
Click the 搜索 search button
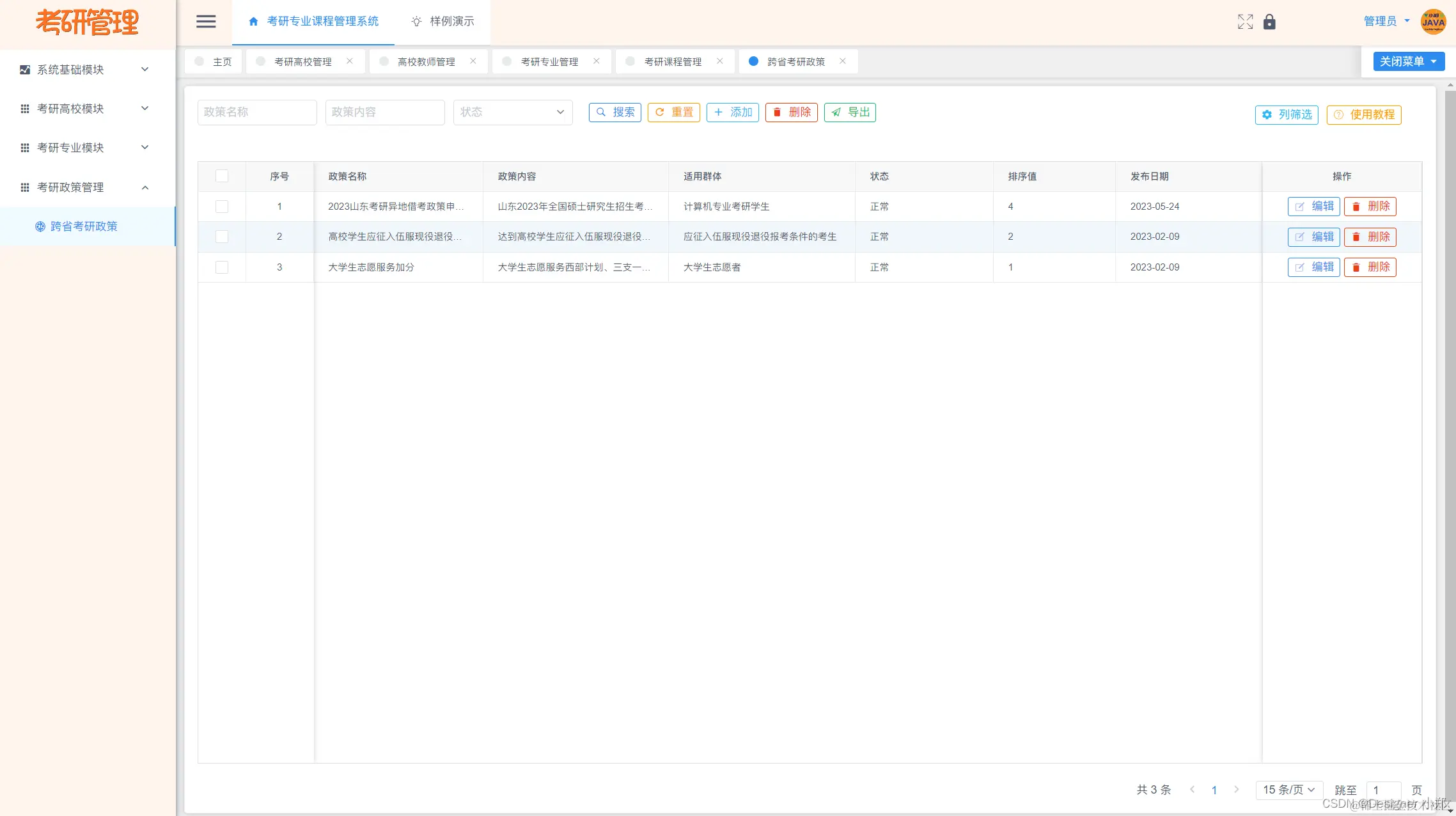coord(614,113)
